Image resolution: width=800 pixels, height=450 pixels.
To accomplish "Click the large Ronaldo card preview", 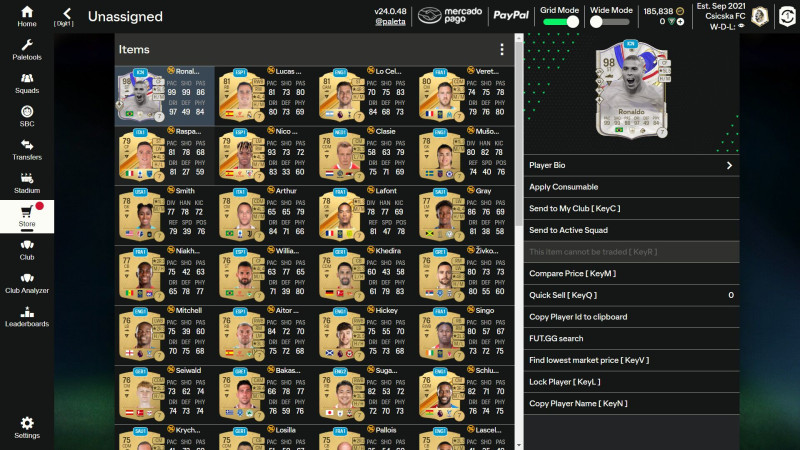I will pos(632,90).
